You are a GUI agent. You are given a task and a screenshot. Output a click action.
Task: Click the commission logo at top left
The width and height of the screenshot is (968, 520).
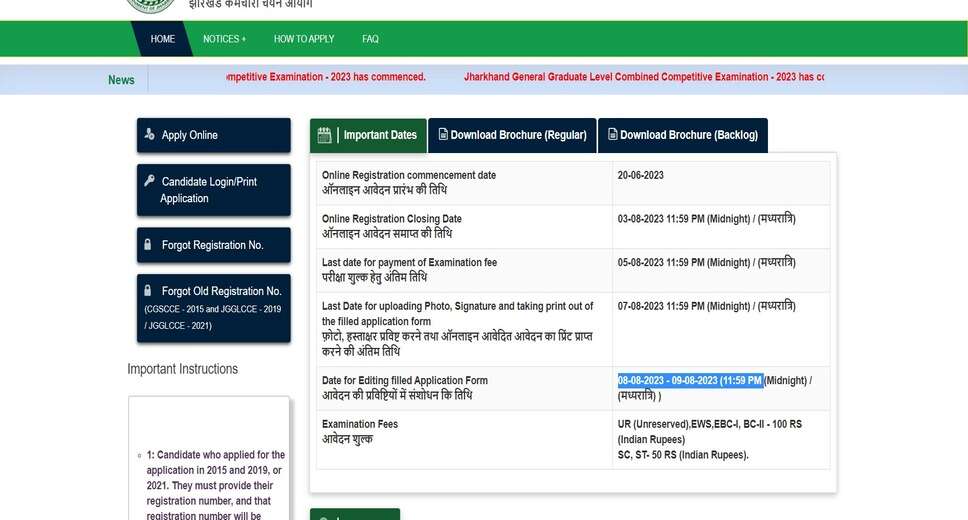coord(150,5)
